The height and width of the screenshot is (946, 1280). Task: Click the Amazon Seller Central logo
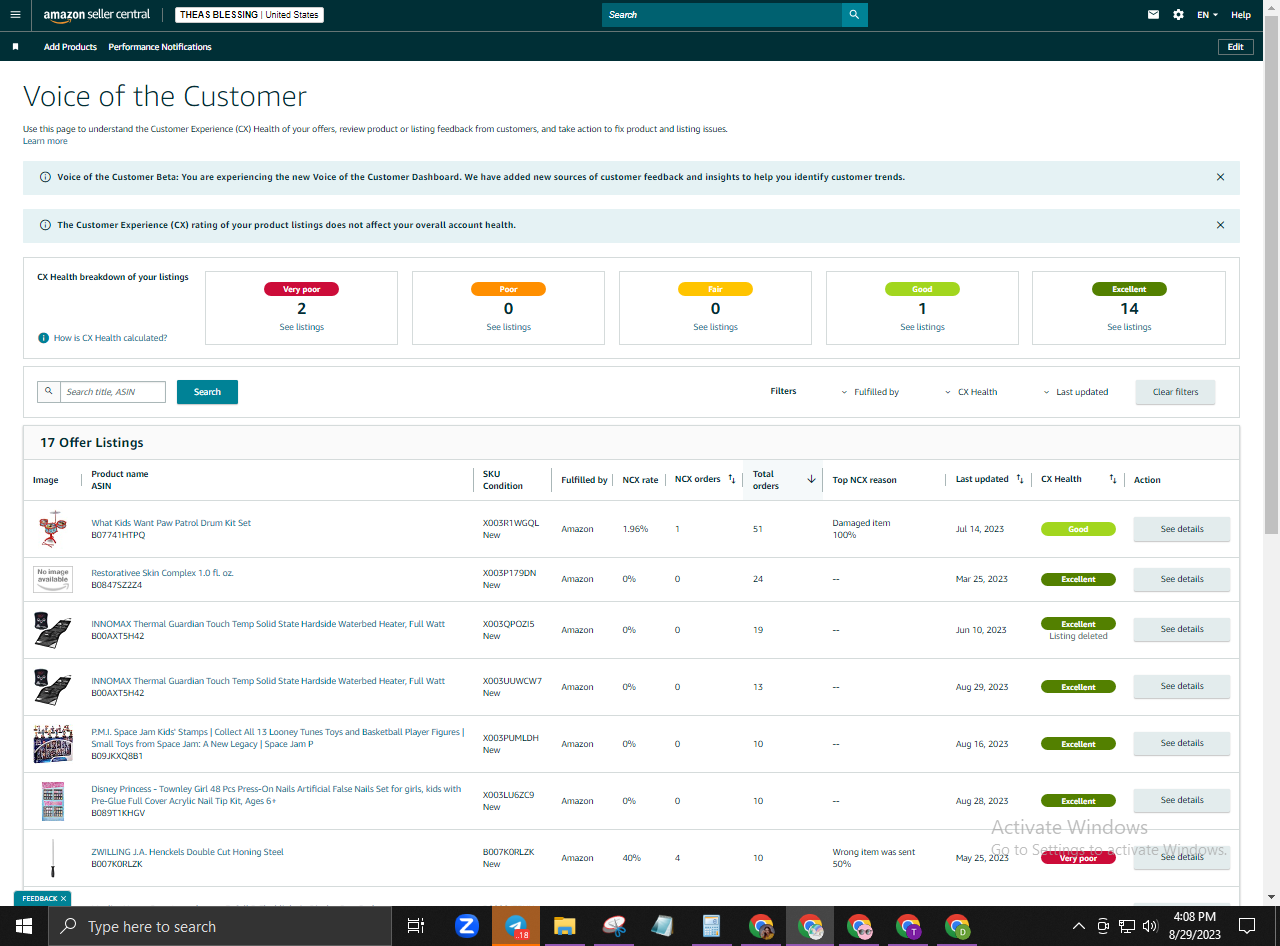[97, 15]
